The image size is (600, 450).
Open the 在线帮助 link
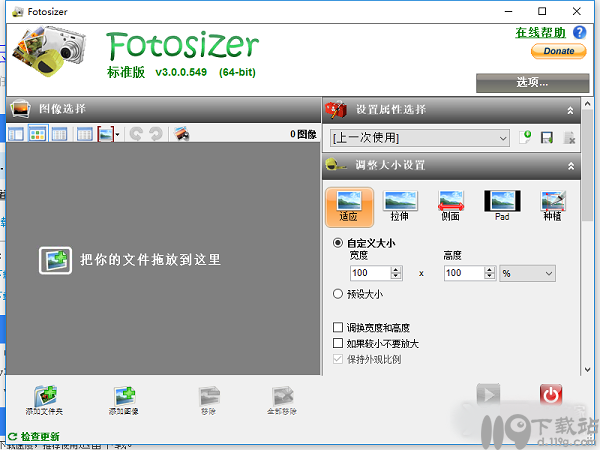[540, 33]
